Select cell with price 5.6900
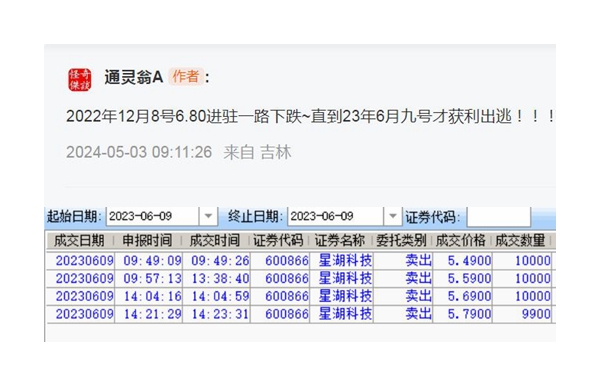Image resolution: width=600 pixels, height=385 pixels. [462, 296]
